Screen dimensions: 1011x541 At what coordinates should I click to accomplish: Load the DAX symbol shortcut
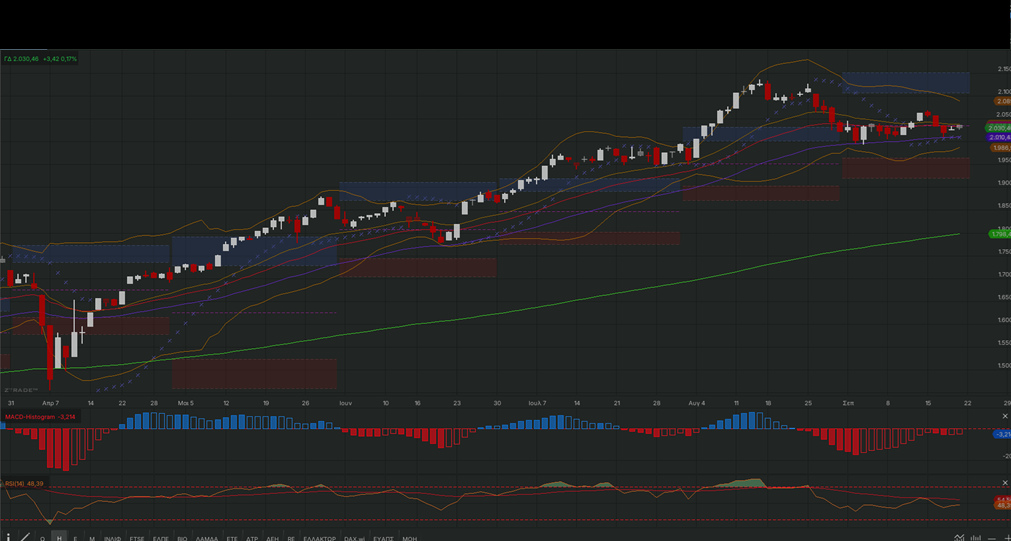pyautogui.click(x=355, y=538)
